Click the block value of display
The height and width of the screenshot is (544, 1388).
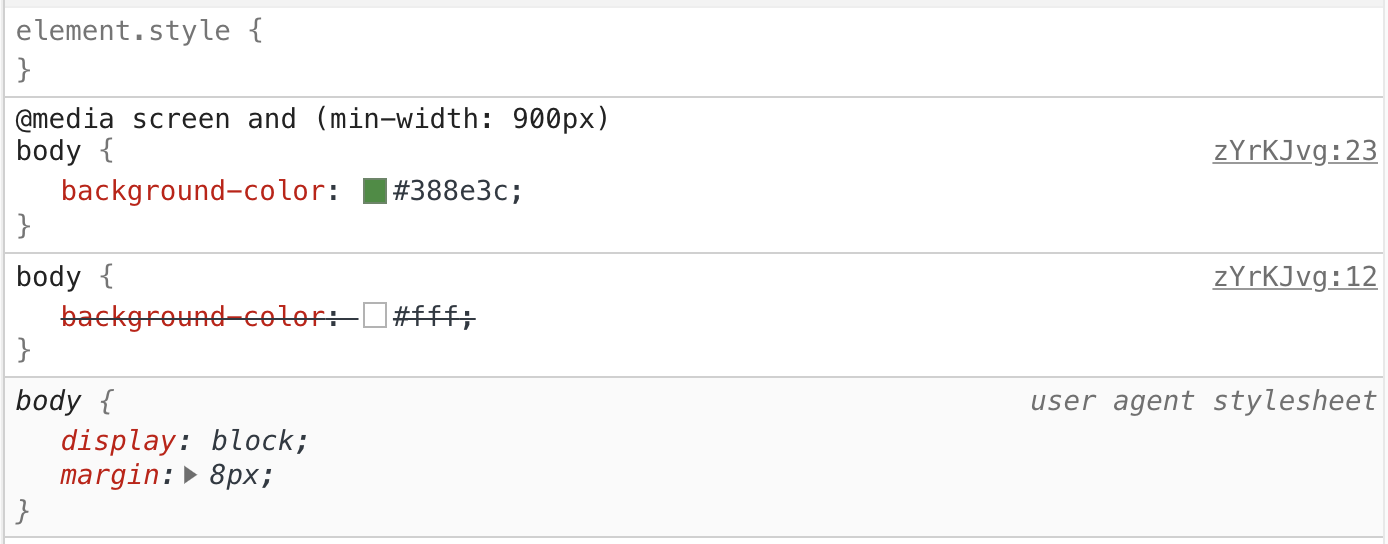[254, 441]
